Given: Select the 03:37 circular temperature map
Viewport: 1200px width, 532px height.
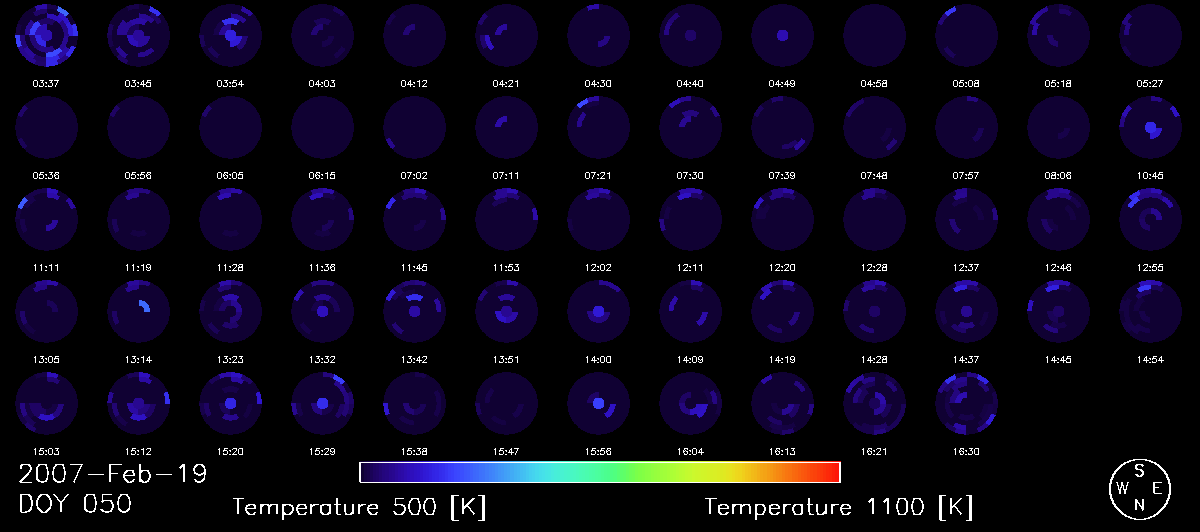Looking at the screenshot, I should (47, 35).
